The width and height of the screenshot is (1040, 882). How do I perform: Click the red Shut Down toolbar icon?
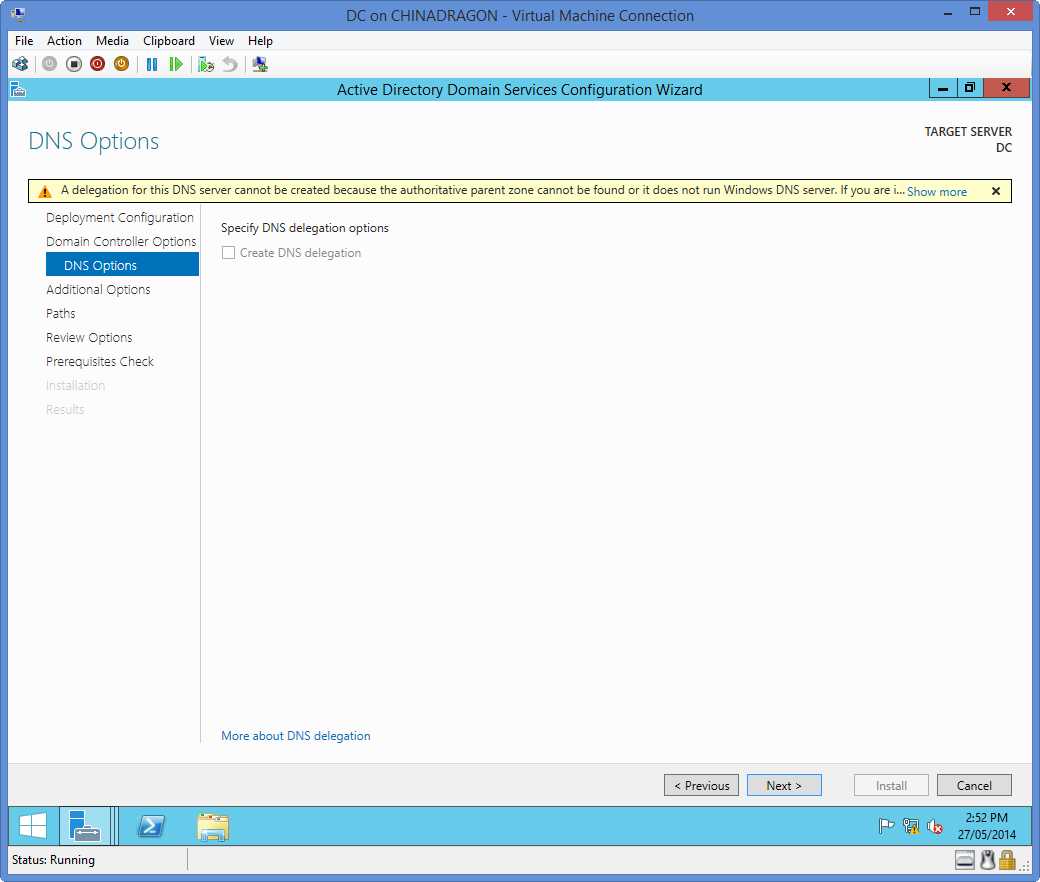tap(98, 64)
